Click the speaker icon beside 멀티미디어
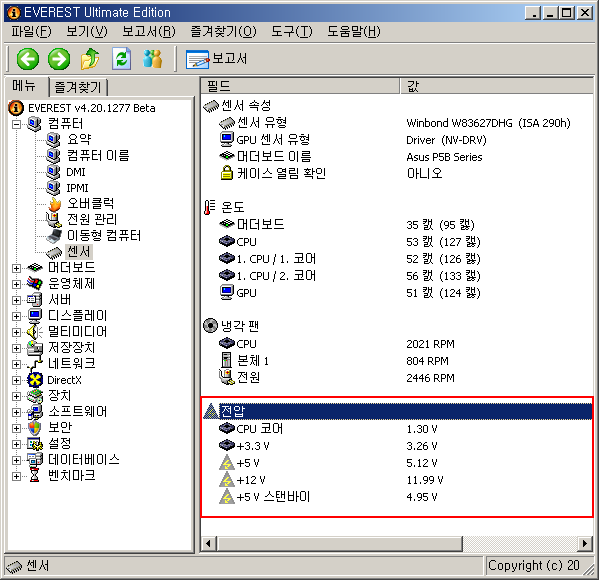The height and width of the screenshot is (580, 599). tap(35, 332)
